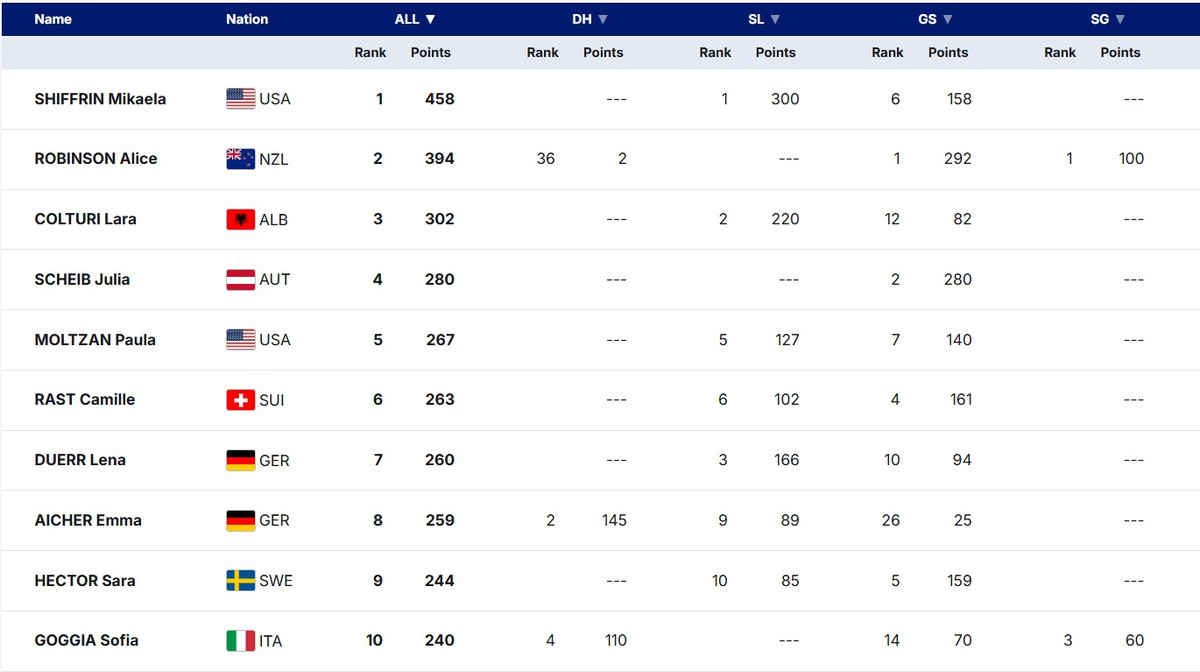Click the Switzerland flag icon
Viewport: 1200px width, 672px height.
240,400
